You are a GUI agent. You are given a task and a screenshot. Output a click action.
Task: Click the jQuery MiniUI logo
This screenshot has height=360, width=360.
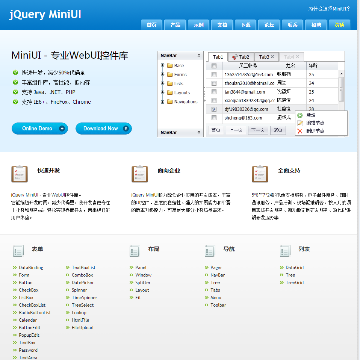click(45, 15)
